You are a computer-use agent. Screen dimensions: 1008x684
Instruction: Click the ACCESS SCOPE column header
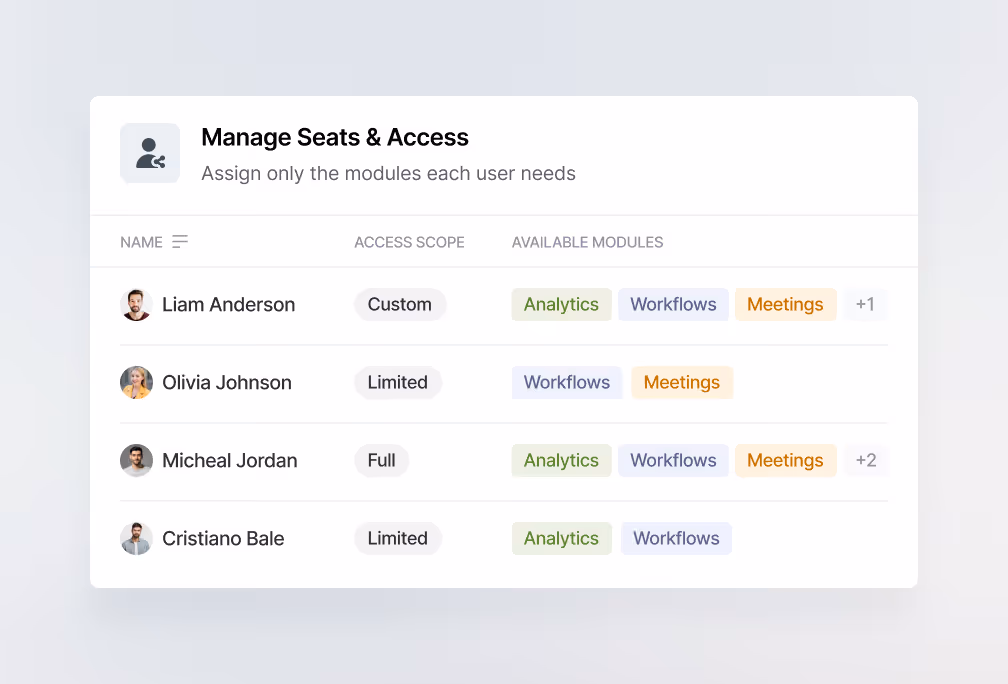pos(409,242)
